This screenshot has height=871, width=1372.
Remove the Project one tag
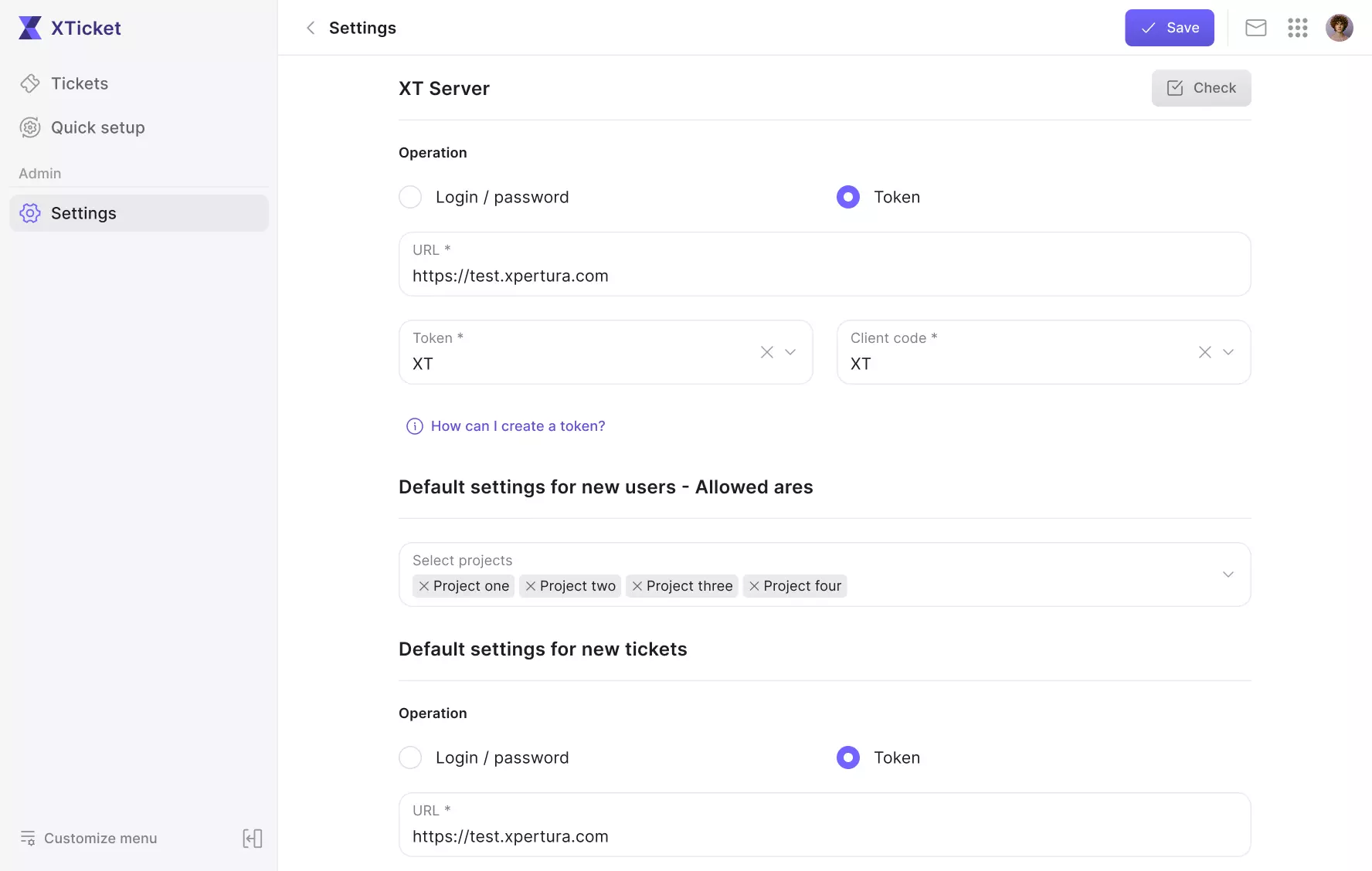point(424,586)
